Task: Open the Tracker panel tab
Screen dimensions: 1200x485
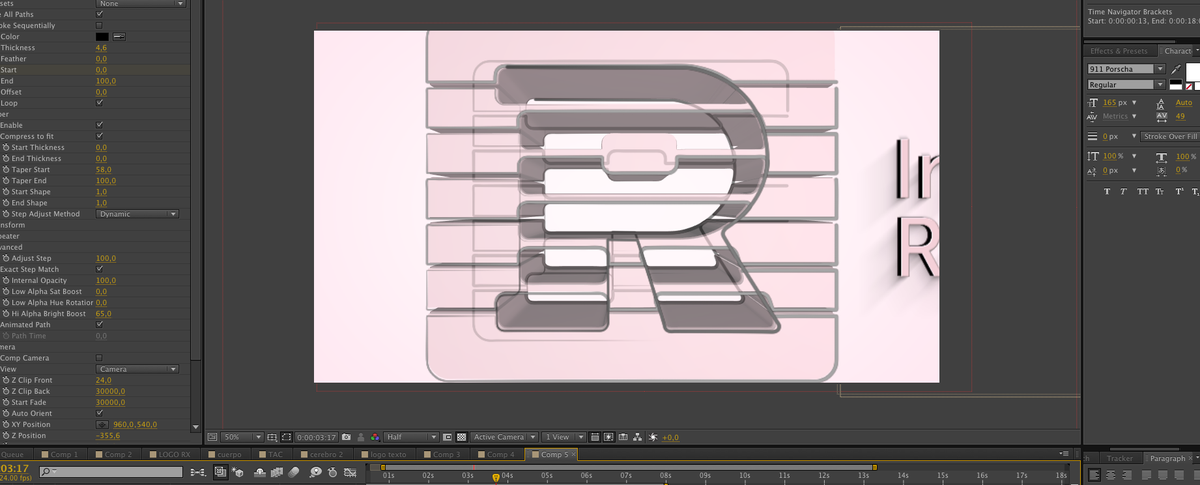Action: [1119, 458]
